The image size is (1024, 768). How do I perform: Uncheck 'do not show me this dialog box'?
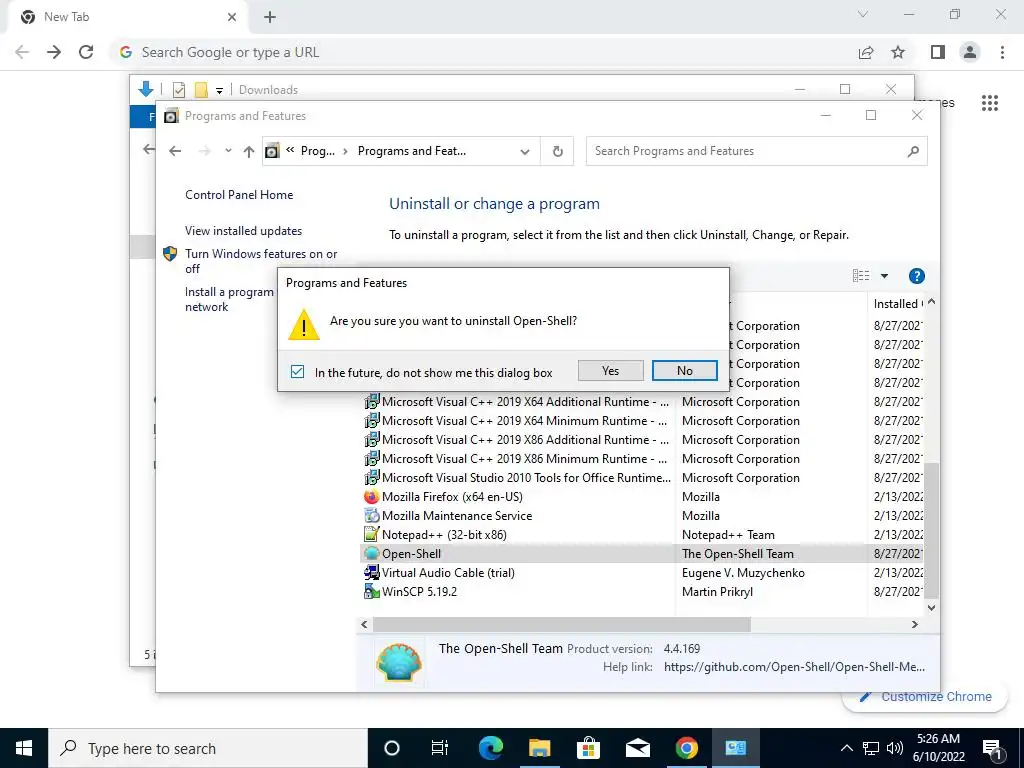pyautogui.click(x=297, y=372)
